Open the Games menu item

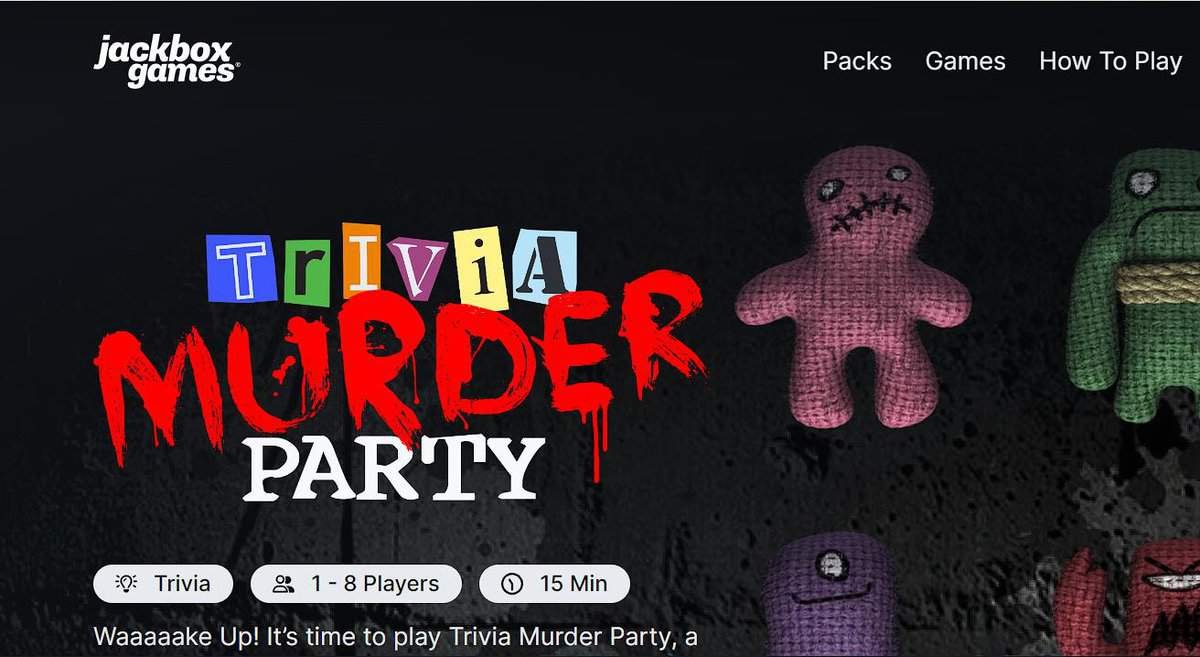click(x=965, y=61)
